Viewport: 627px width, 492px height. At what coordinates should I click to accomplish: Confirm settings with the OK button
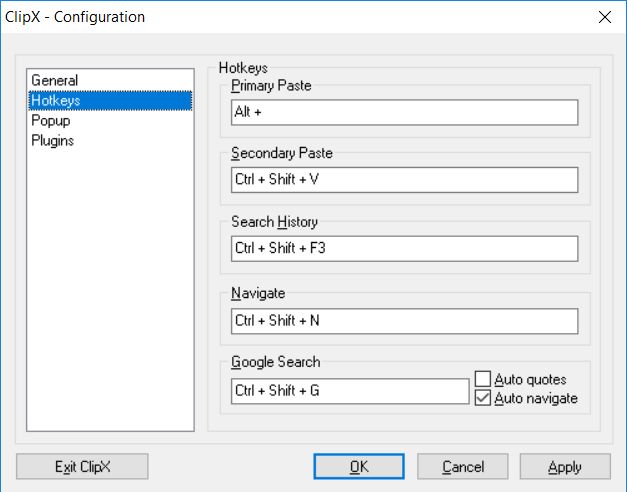pyautogui.click(x=358, y=467)
